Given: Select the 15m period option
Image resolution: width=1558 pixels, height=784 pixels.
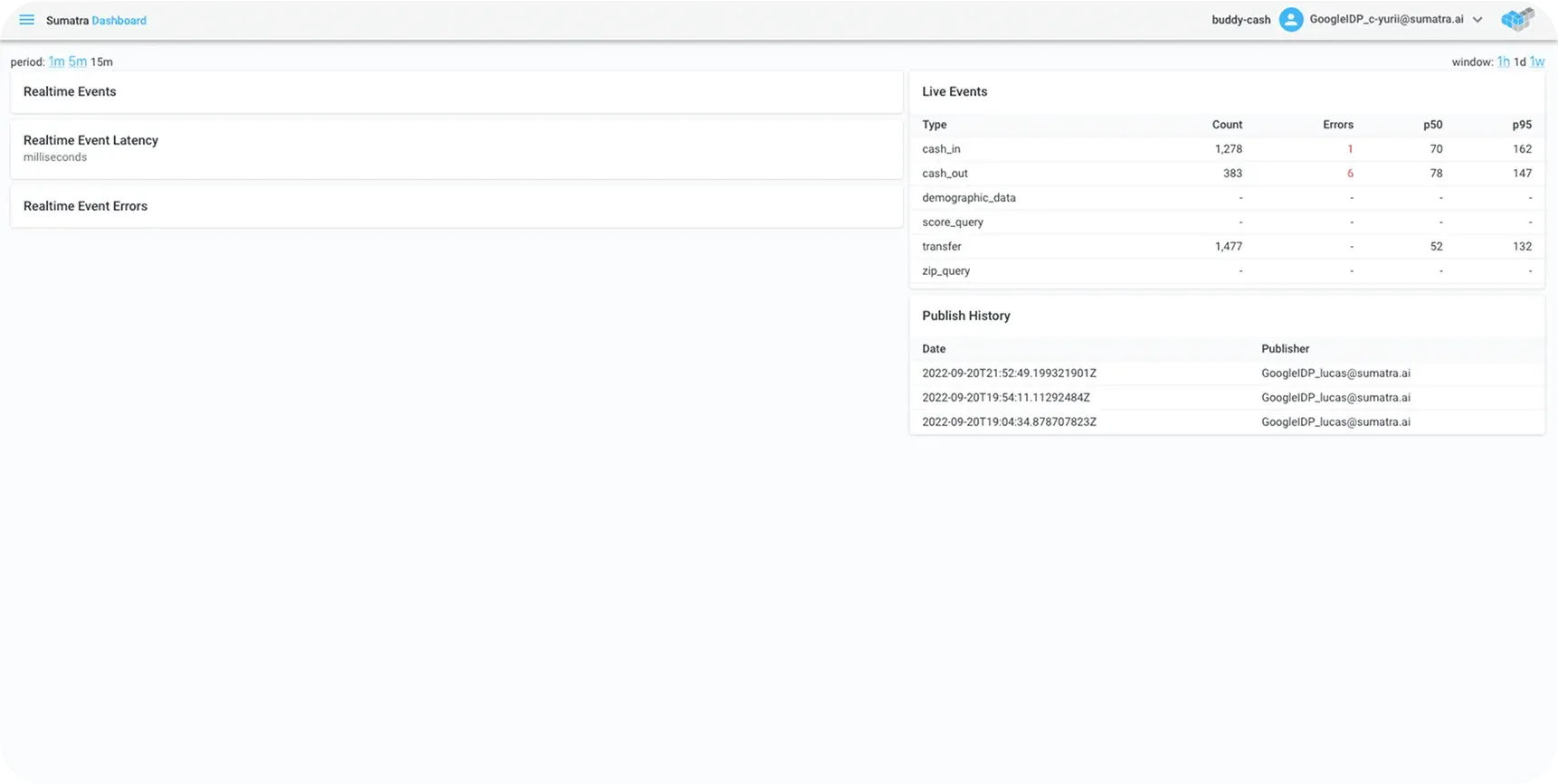Looking at the screenshot, I should click(101, 61).
